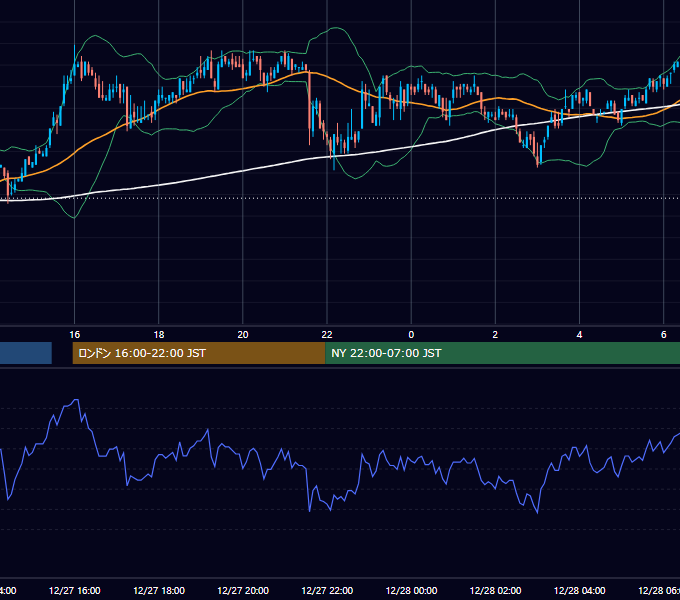Click the NY 22:00-07:00 JST session bar
This screenshot has width=680, height=600.
pos(502,353)
